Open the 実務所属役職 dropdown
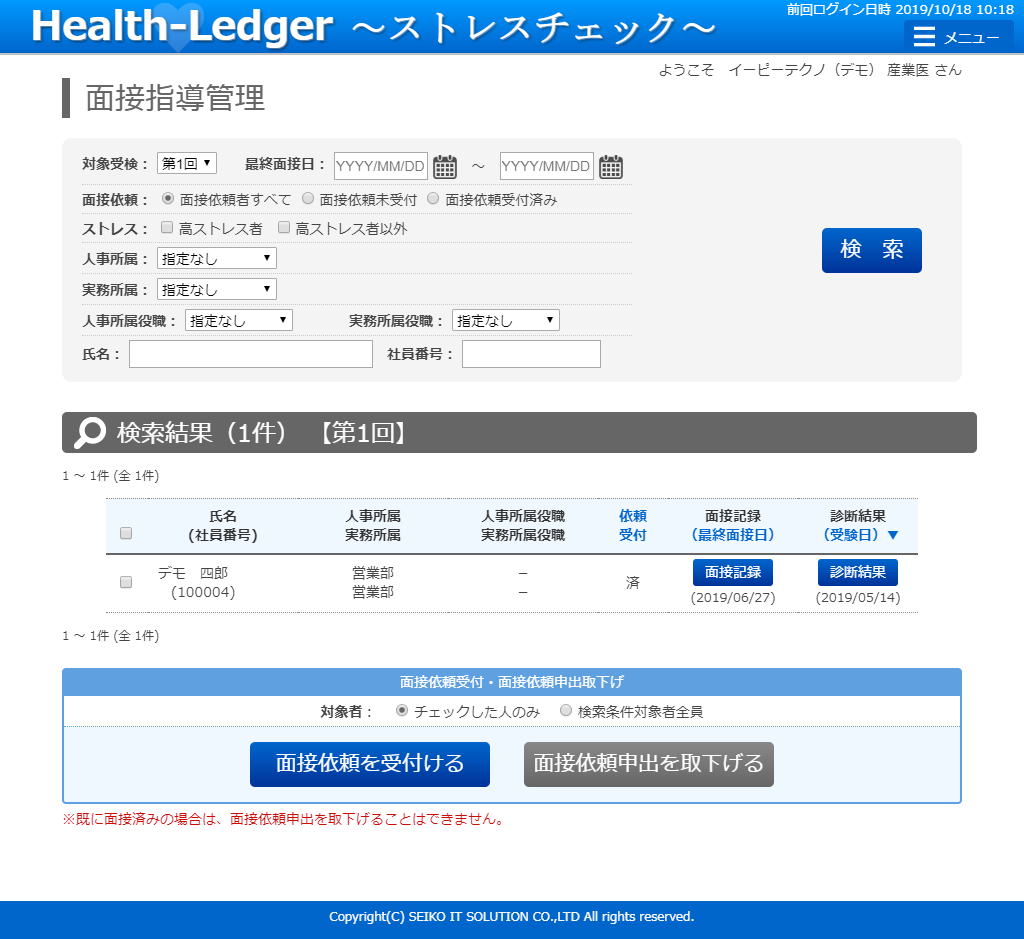The height and width of the screenshot is (939, 1024). click(x=505, y=321)
